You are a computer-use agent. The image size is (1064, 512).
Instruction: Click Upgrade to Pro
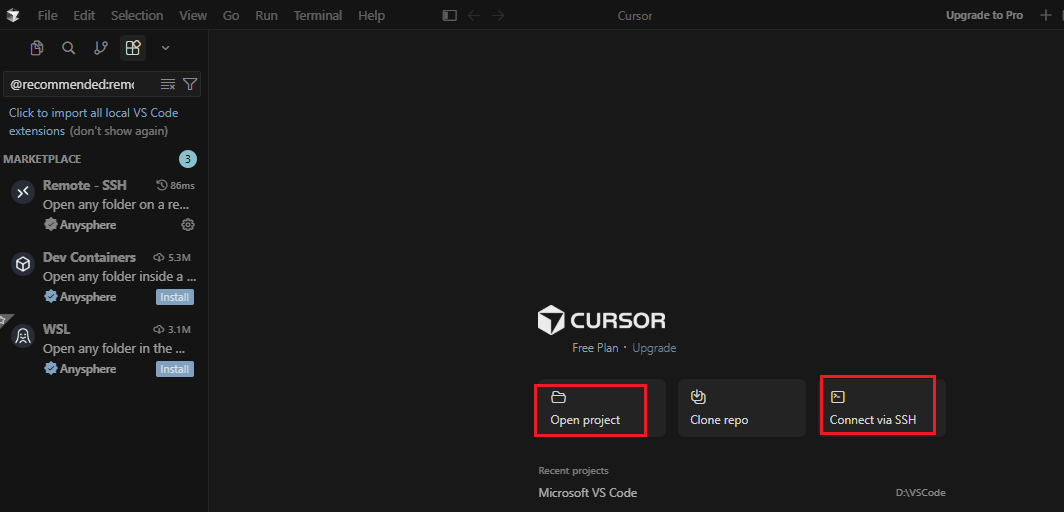[984, 15]
